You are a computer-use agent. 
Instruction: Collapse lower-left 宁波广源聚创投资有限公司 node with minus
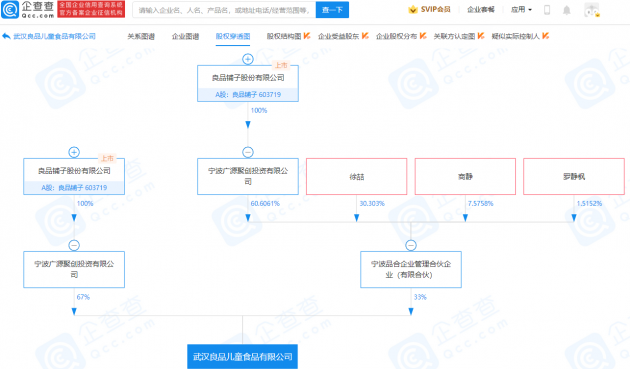pos(74,245)
